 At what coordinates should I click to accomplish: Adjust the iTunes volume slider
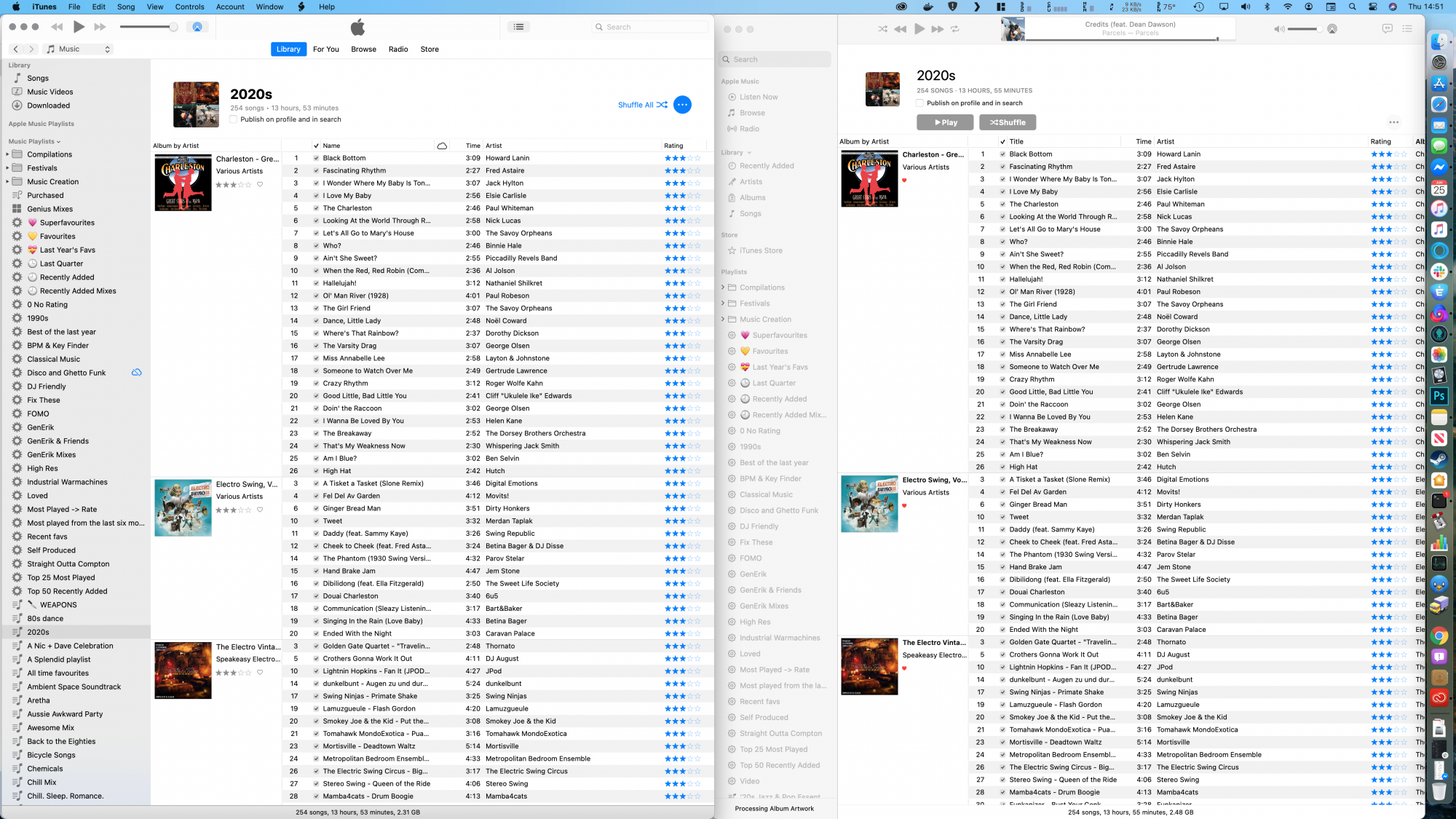149,27
